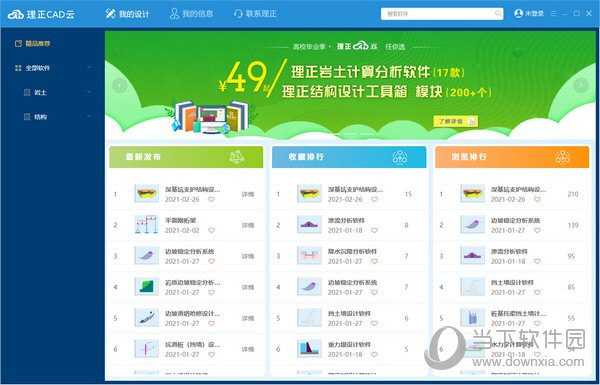
Task: Click the 岩土 sidebar icon
Action: tap(27, 92)
